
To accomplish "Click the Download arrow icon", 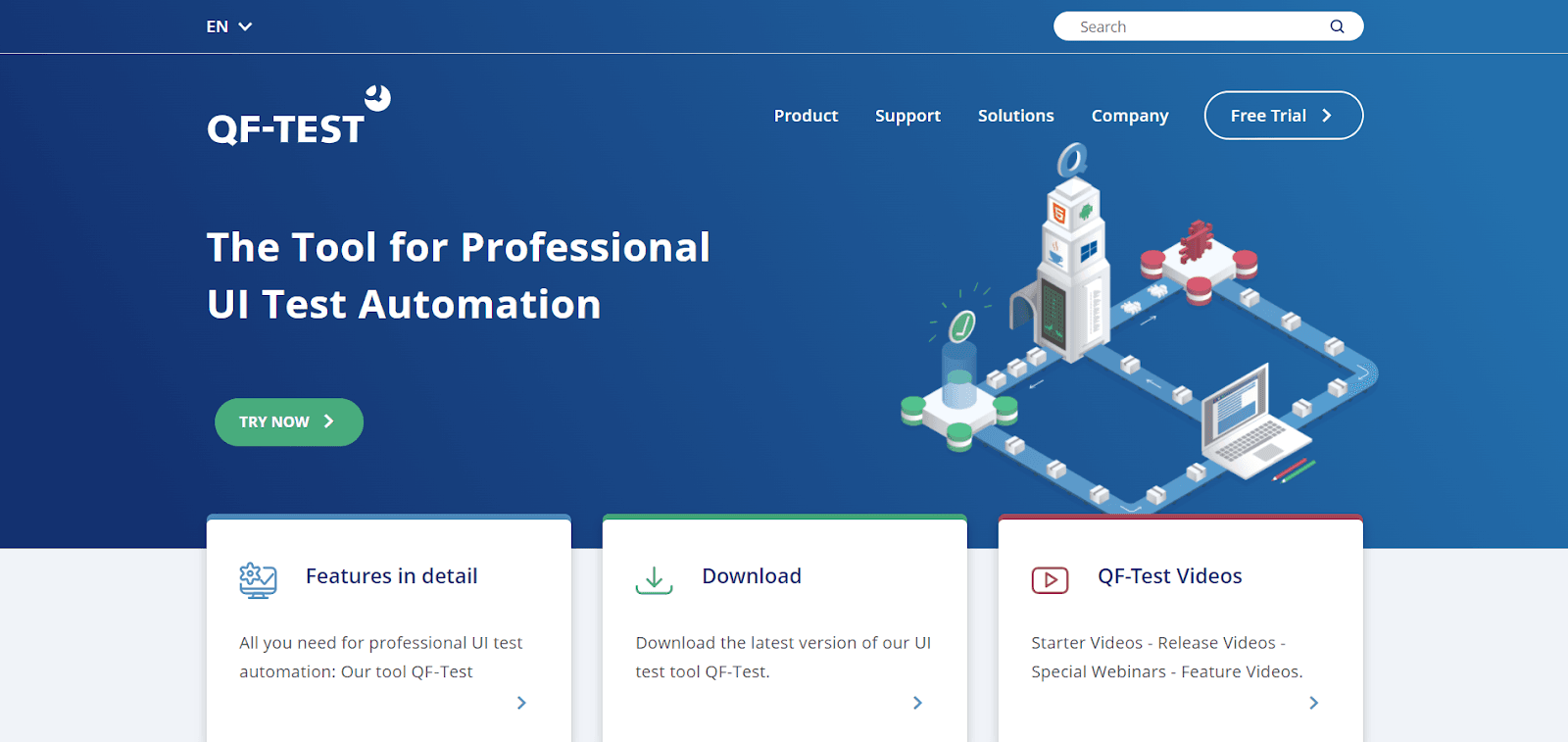I will tap(654, 580).
